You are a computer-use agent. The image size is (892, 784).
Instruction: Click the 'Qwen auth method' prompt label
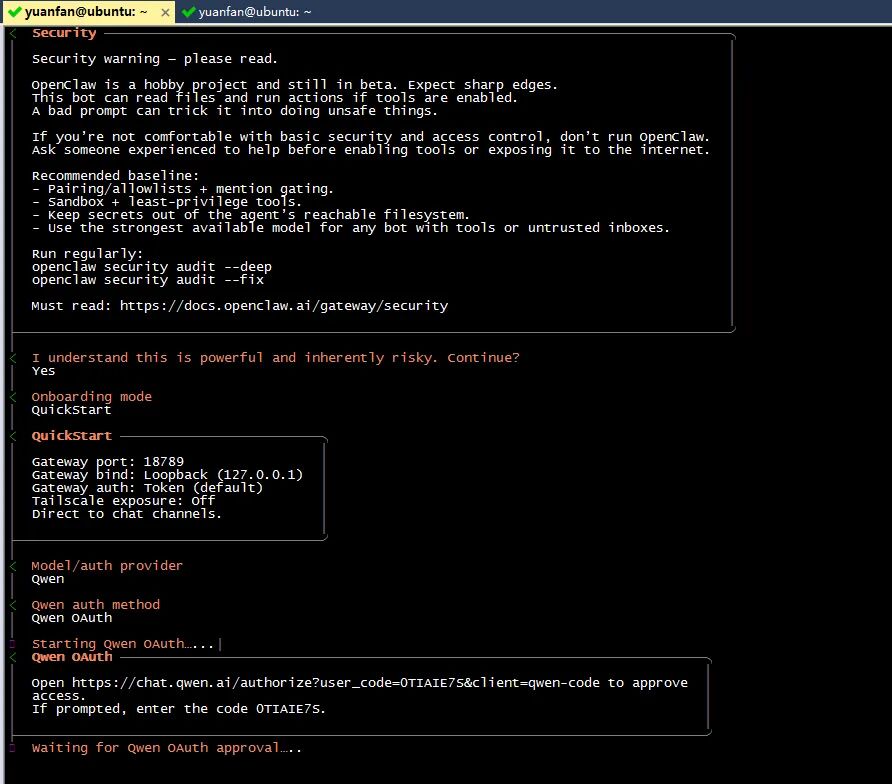tap(96, 605)
